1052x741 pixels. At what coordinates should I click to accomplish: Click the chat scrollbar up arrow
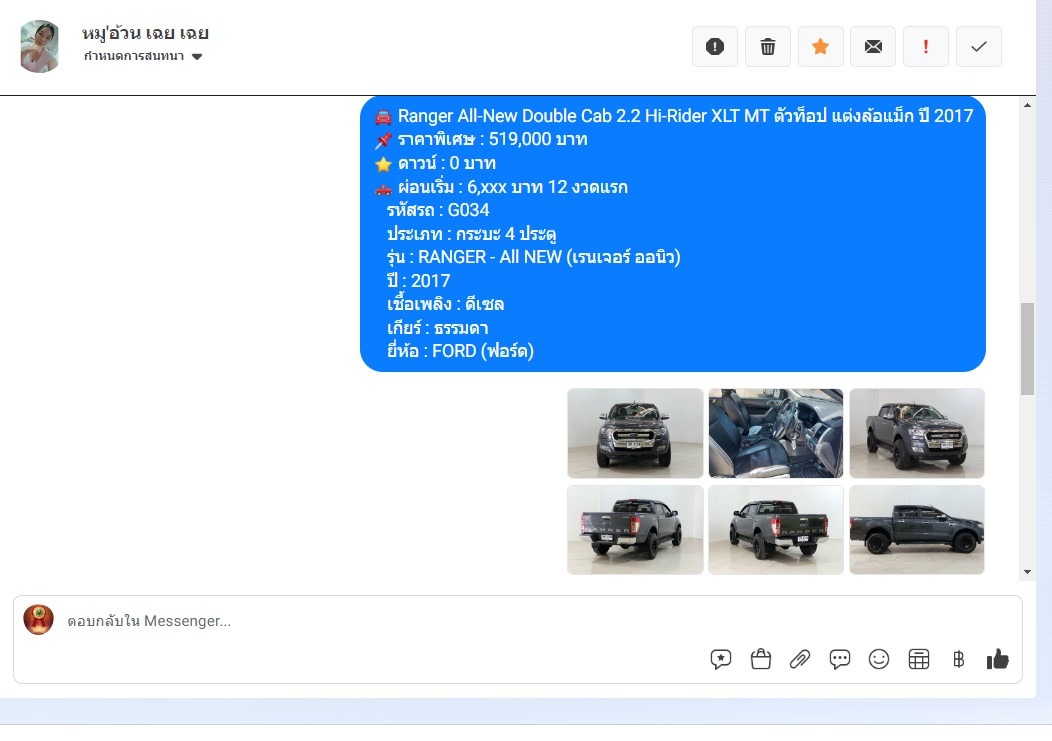point(1027,105)
